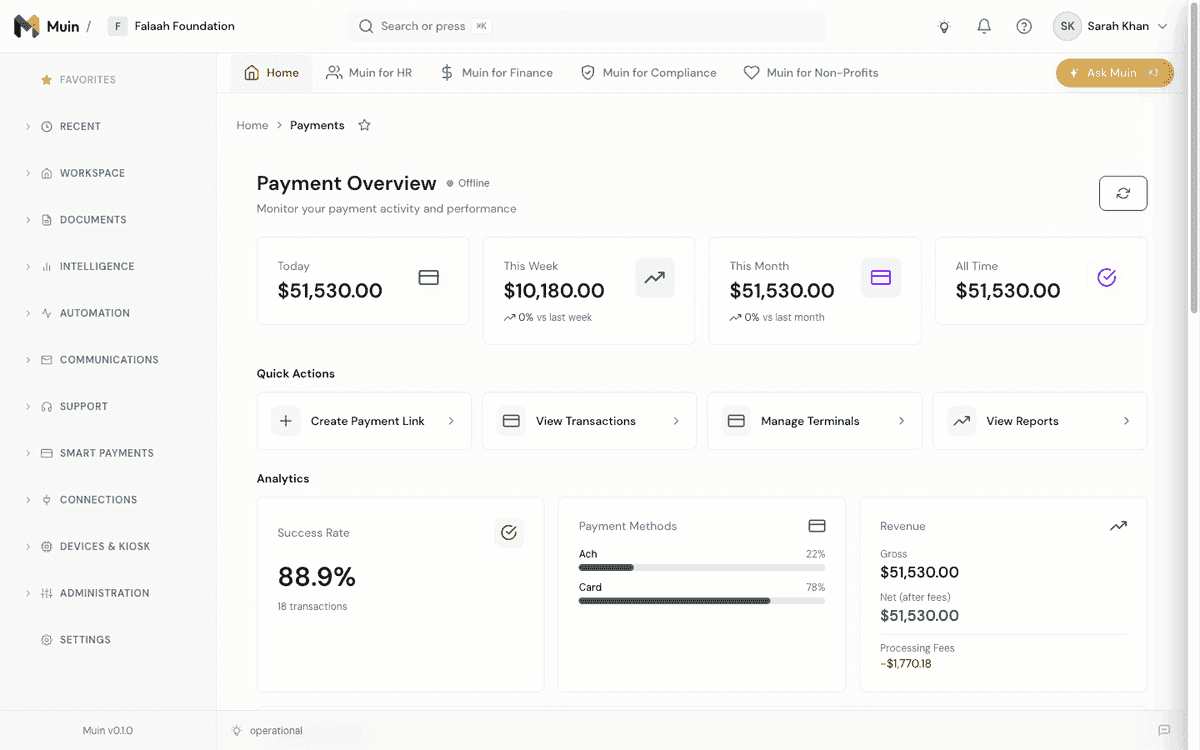Expand the Administration sidebar section
The image size is (1200, 750).
coord(28,593)
